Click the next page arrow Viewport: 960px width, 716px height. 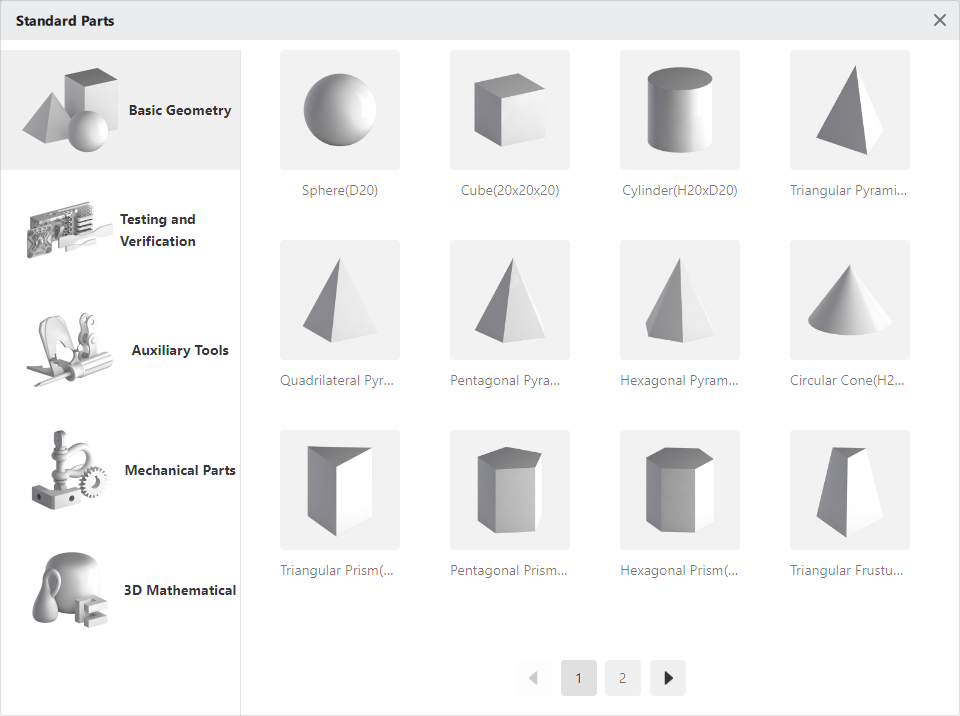668,678
